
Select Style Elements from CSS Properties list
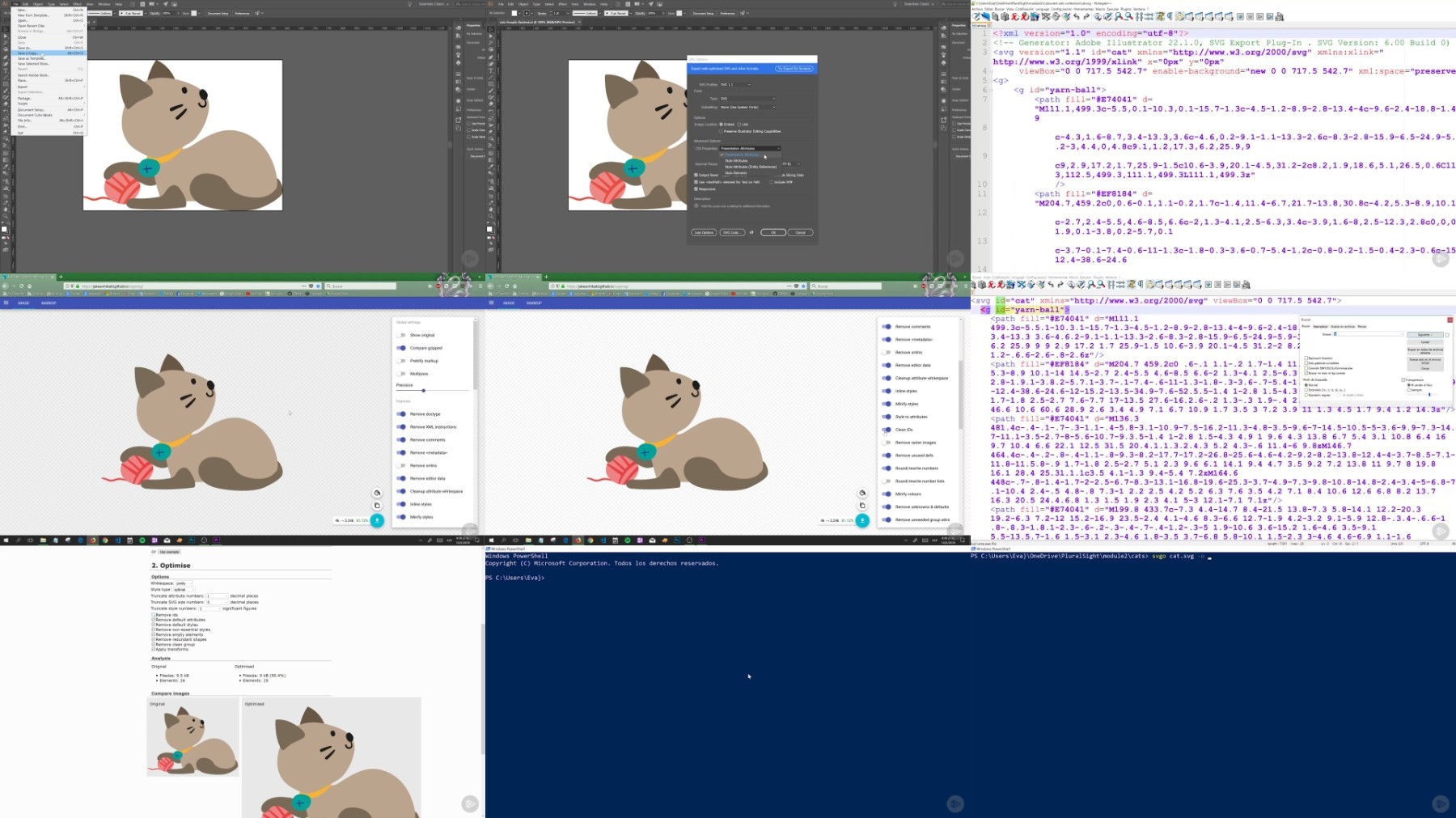pyautogui.click(x=736, y=172)
